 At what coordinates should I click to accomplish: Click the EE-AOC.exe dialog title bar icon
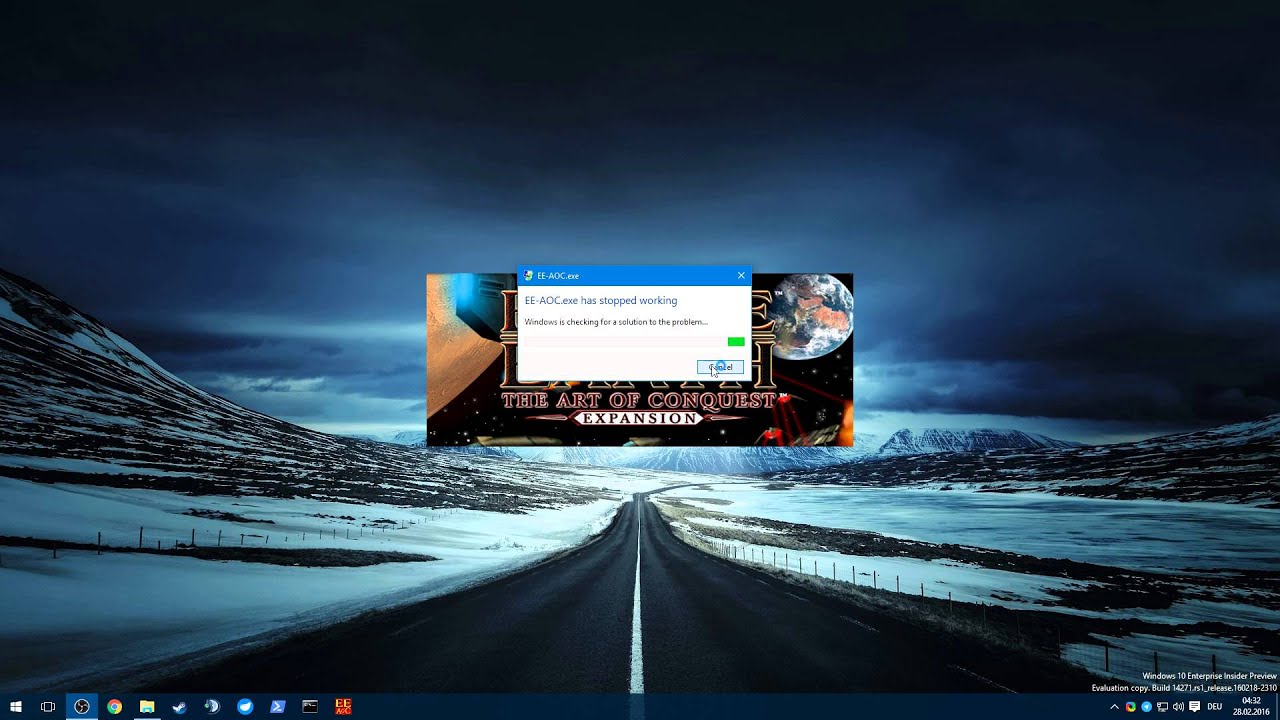(528, 275)
